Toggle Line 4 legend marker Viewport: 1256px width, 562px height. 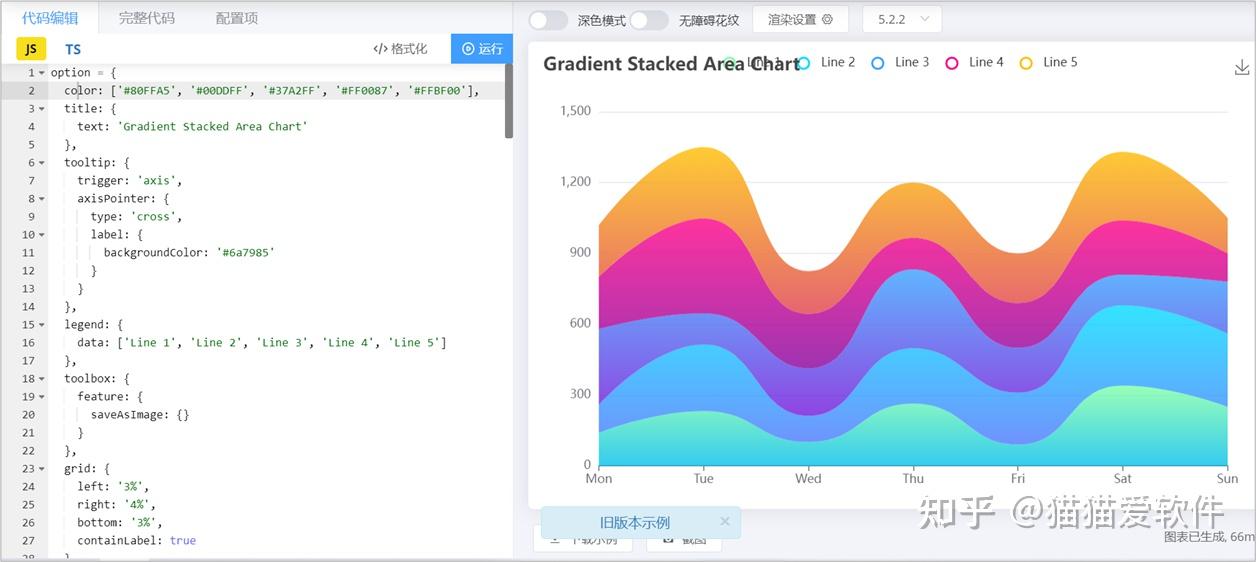pyautogui.click(x=952, y=63)
